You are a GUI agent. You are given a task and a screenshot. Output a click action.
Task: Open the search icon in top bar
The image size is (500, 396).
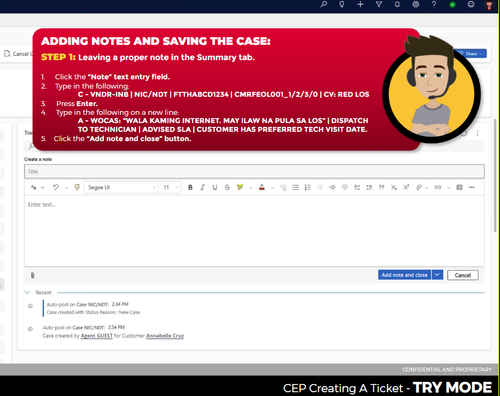[323, 4]
